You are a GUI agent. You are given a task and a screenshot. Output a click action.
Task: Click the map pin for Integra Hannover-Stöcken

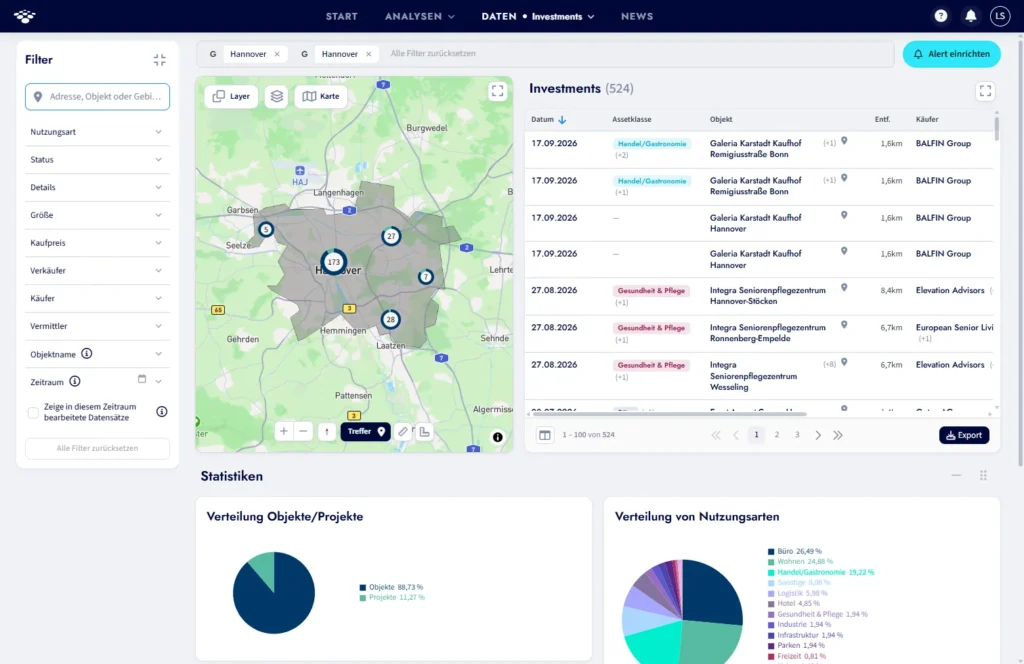[x=844, y=287]
